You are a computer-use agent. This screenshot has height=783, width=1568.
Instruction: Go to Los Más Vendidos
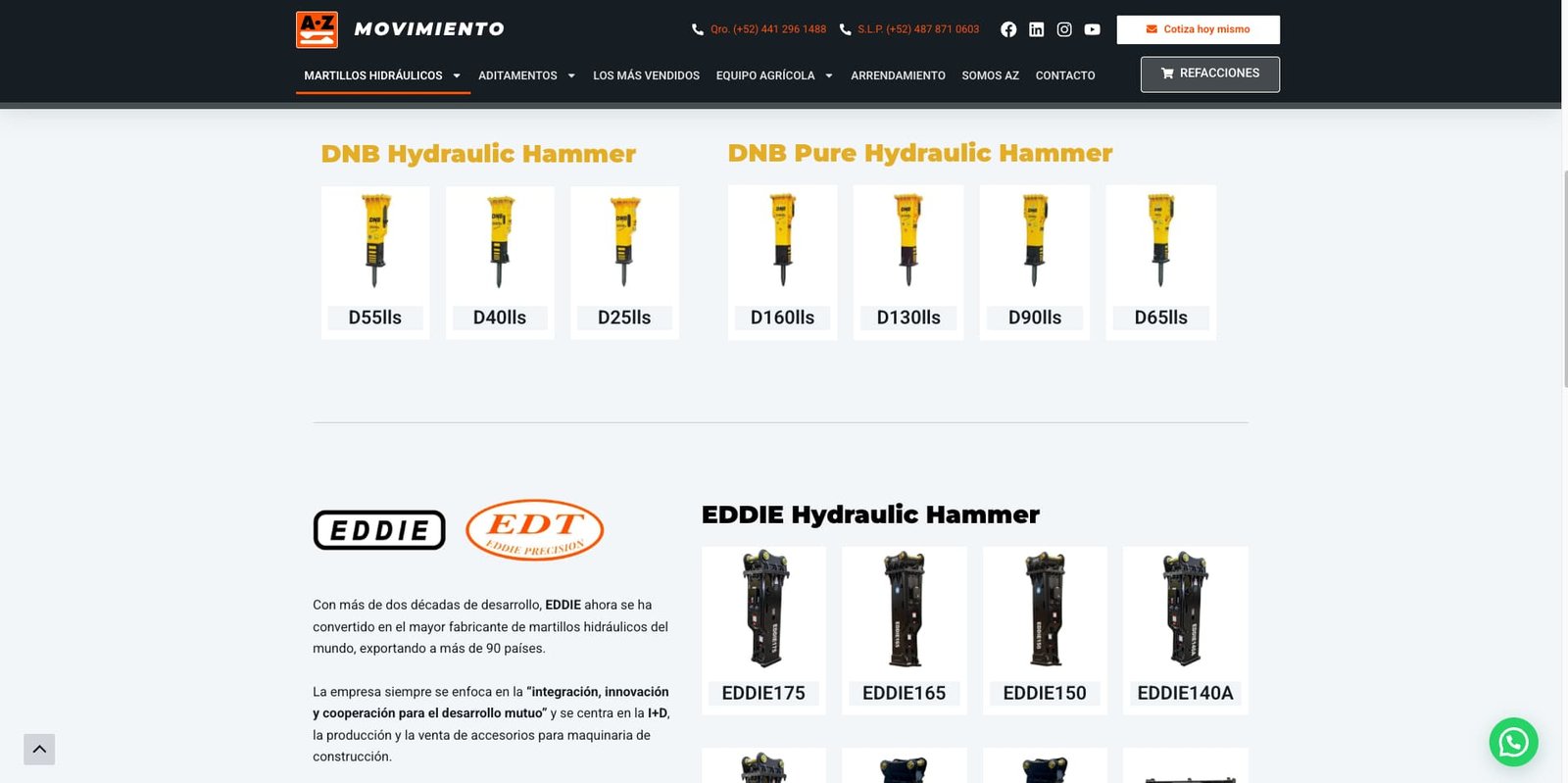(646, 75)
